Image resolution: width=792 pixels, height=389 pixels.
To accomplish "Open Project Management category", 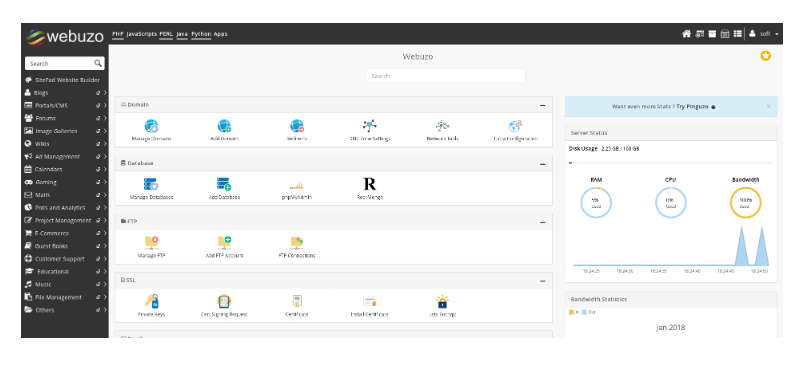I will click(63, 220).
